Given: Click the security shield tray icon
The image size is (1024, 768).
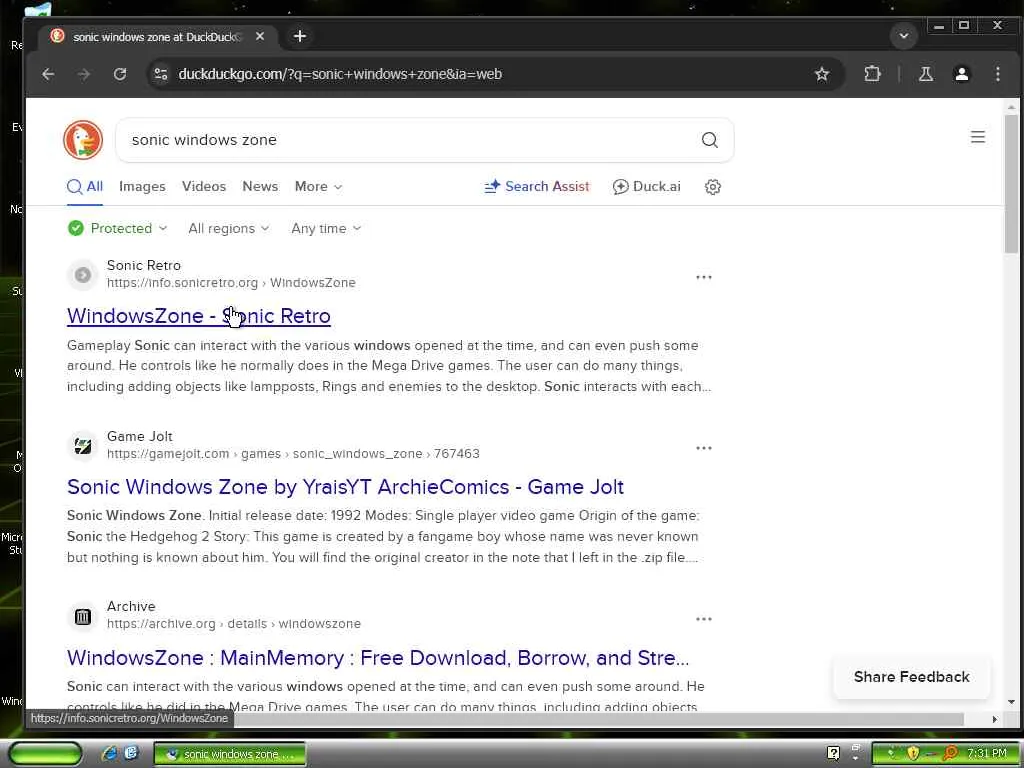Looking at the screenshot, I should (x=912, y=754).
